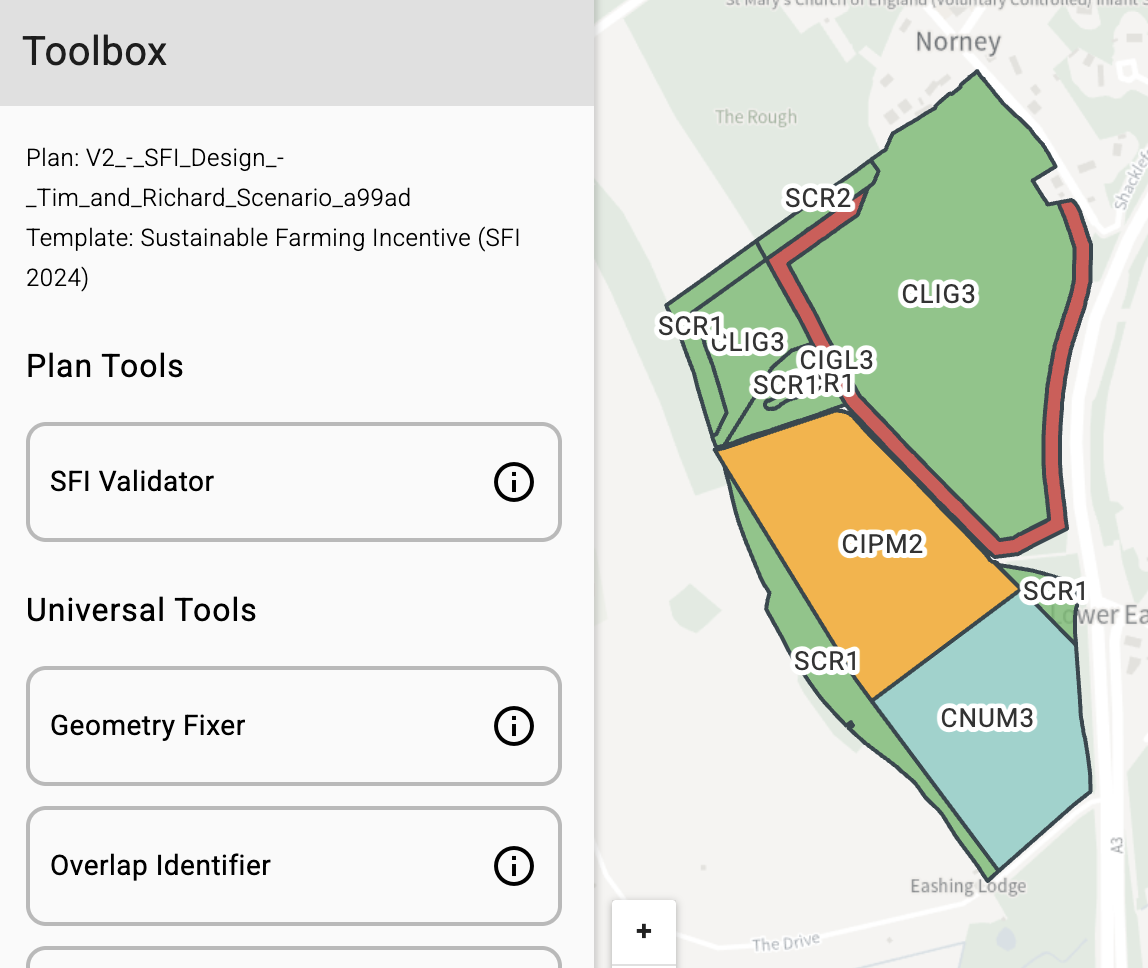This screenshot has height=968, width=1148.
Task: Click the Eashing Lodge map label
Action: pos(968,886)
